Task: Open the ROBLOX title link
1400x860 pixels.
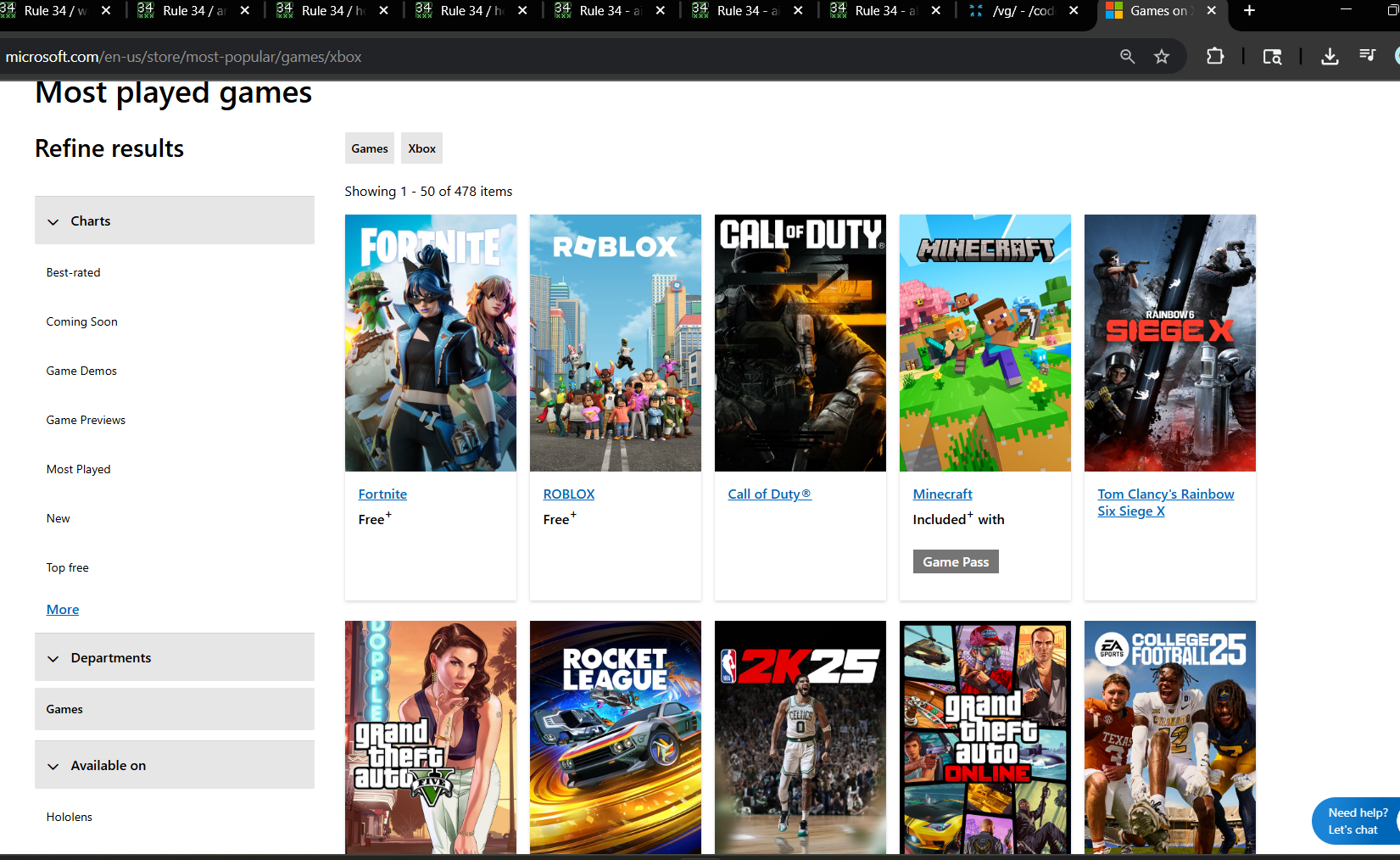Action: tap(569, 494)
